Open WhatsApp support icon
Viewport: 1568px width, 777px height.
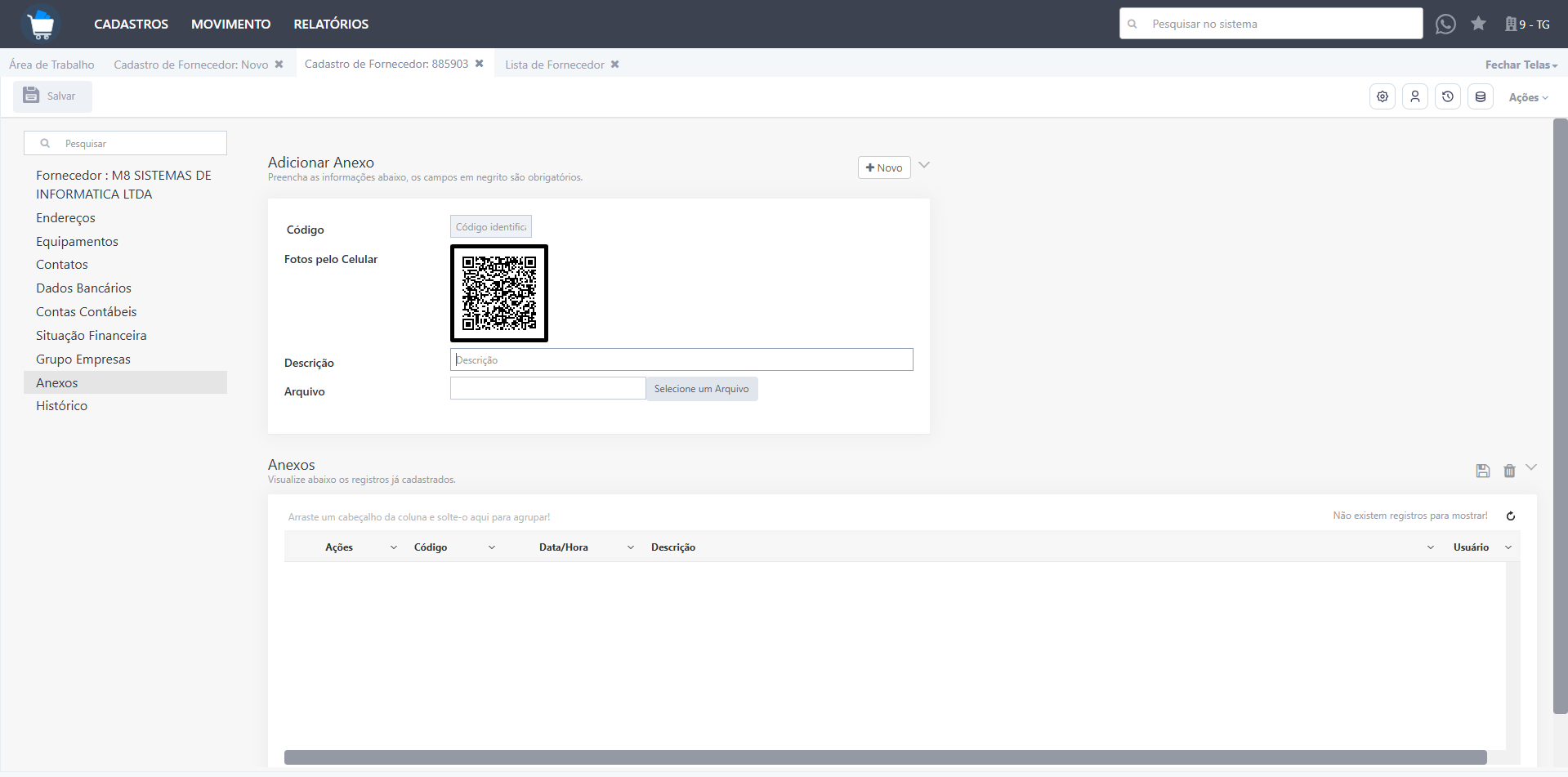click(x=1445, y=25)
